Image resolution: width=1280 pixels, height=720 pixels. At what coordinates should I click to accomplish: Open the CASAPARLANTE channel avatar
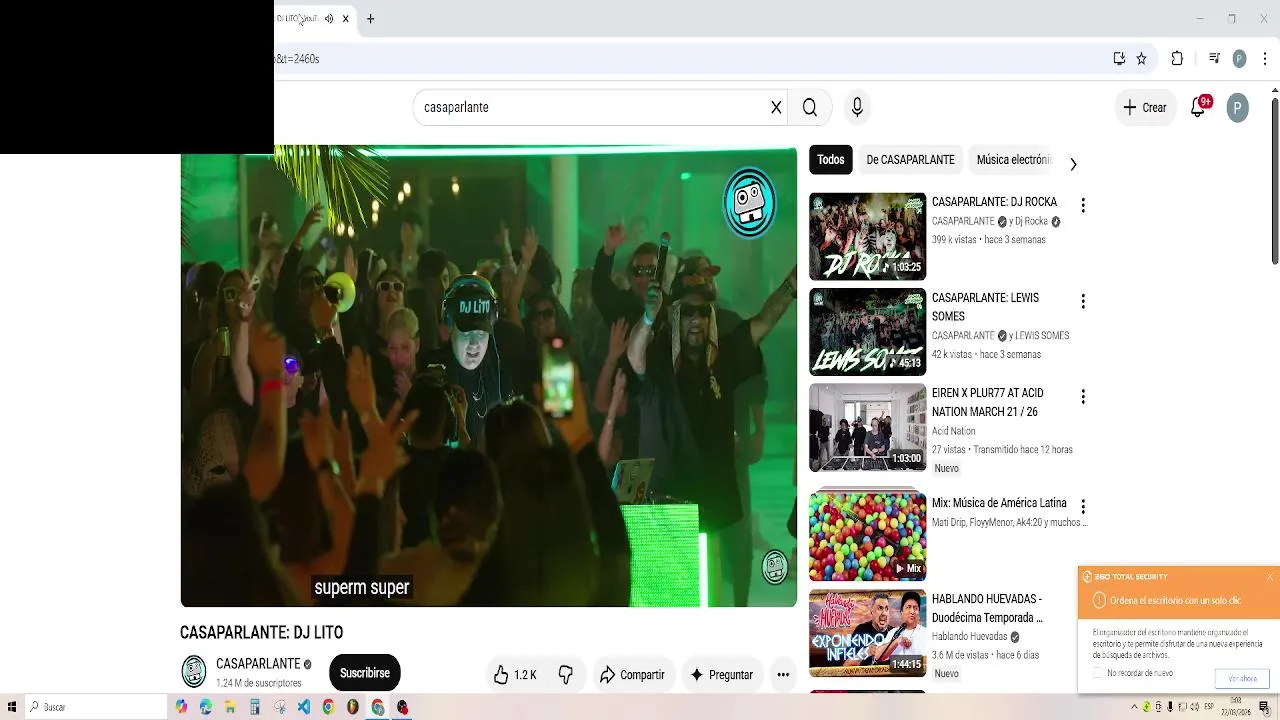[194, 672]
